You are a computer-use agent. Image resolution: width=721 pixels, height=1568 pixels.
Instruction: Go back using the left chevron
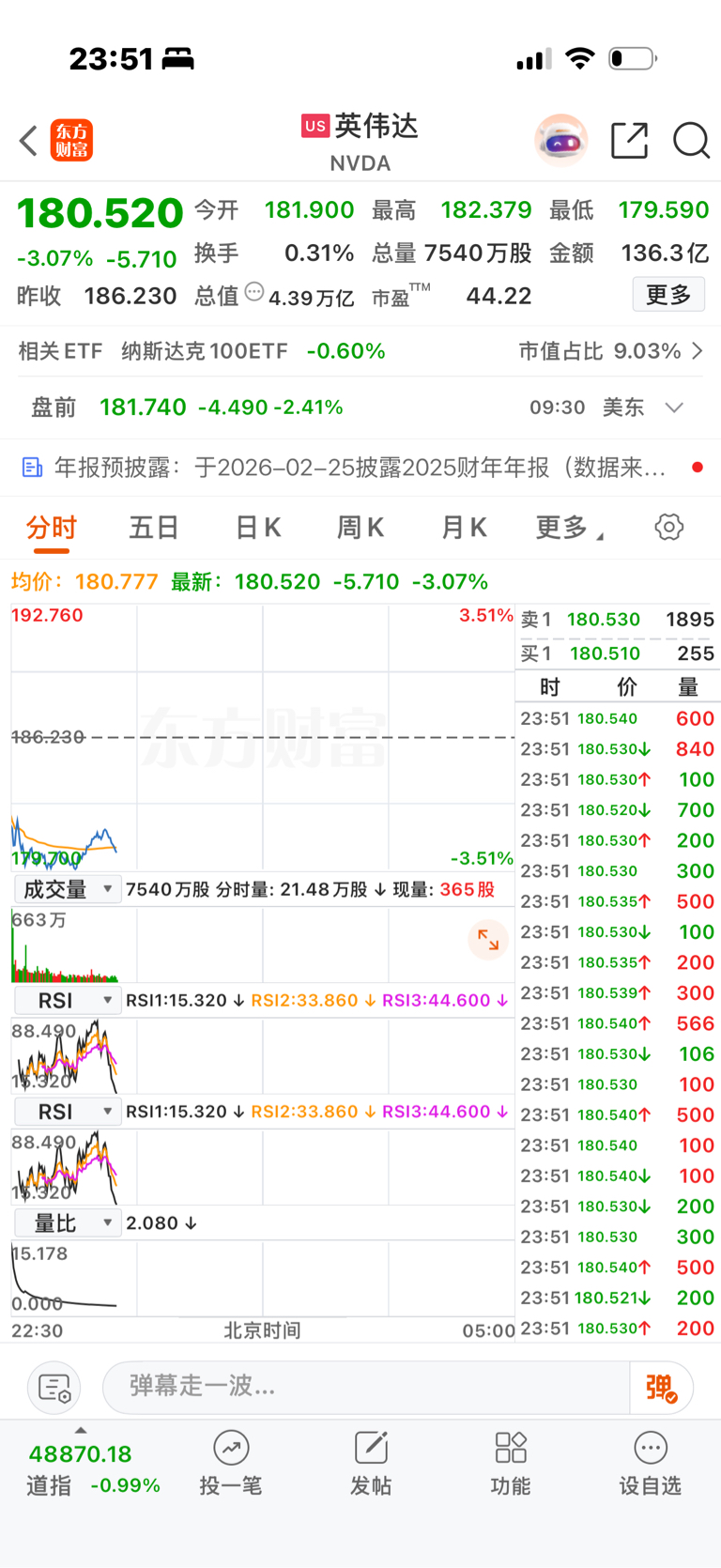click(28, 141)
